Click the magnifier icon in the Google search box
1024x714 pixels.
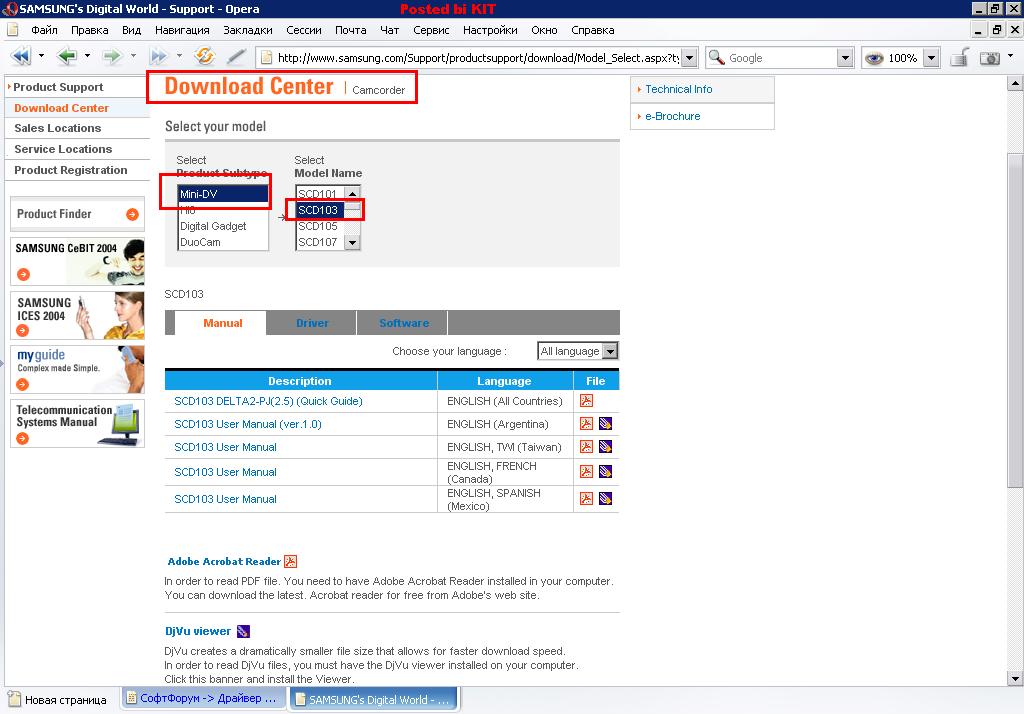tap(716, 57)
